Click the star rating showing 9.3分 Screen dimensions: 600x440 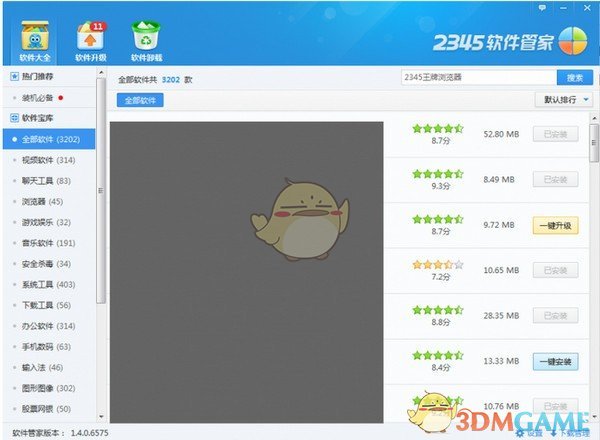click(438, 174)
